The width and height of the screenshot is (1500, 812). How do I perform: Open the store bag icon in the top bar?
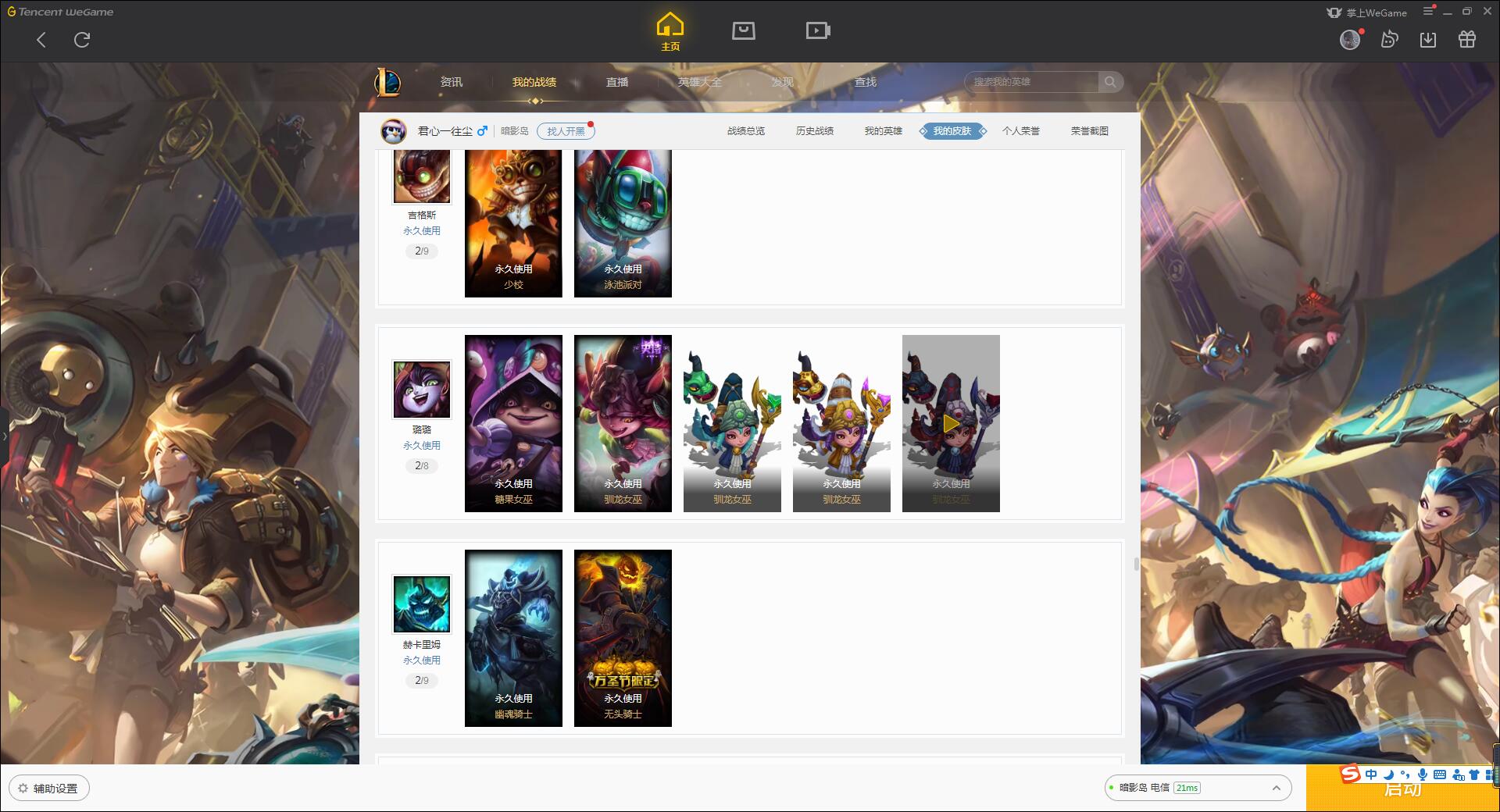pos(744,30)
